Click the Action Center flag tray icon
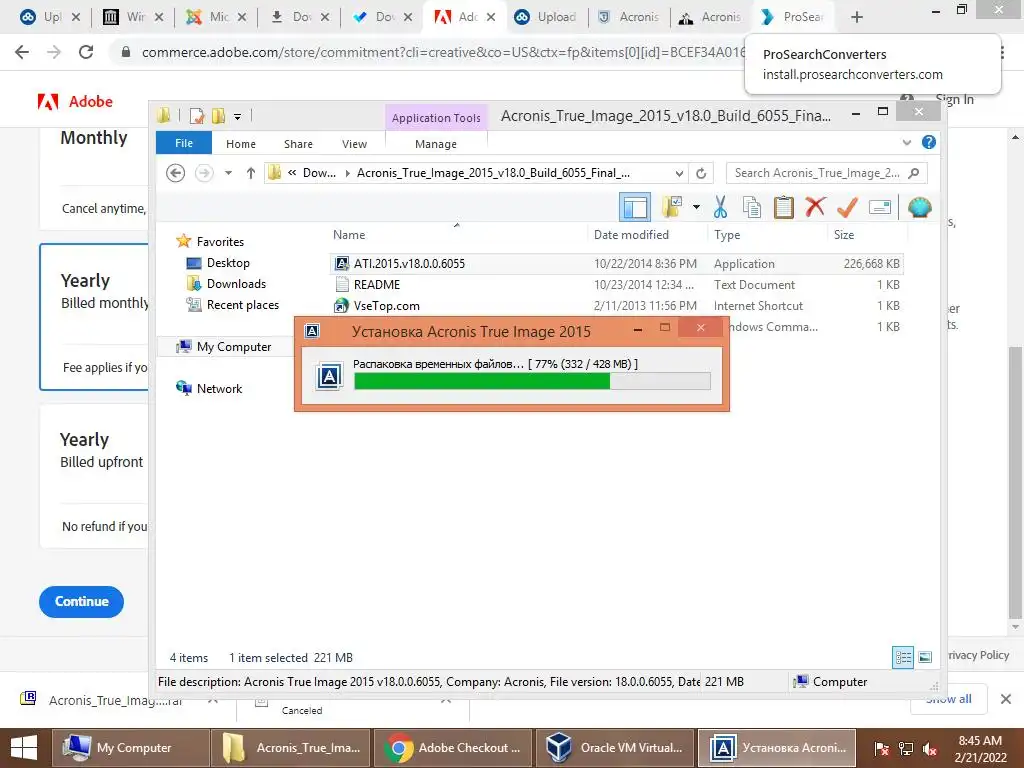Image resolution: width=1024 pixels, height=768 pixels. pyautogui.click(x=881, y=748)
